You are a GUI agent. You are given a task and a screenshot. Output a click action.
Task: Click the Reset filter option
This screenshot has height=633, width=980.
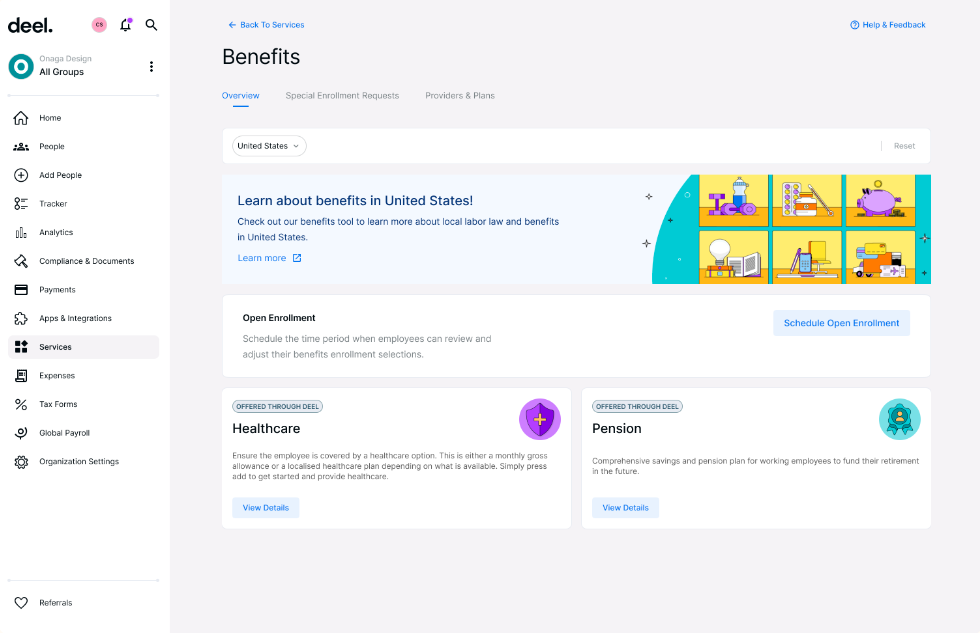[x=904, y=146]
